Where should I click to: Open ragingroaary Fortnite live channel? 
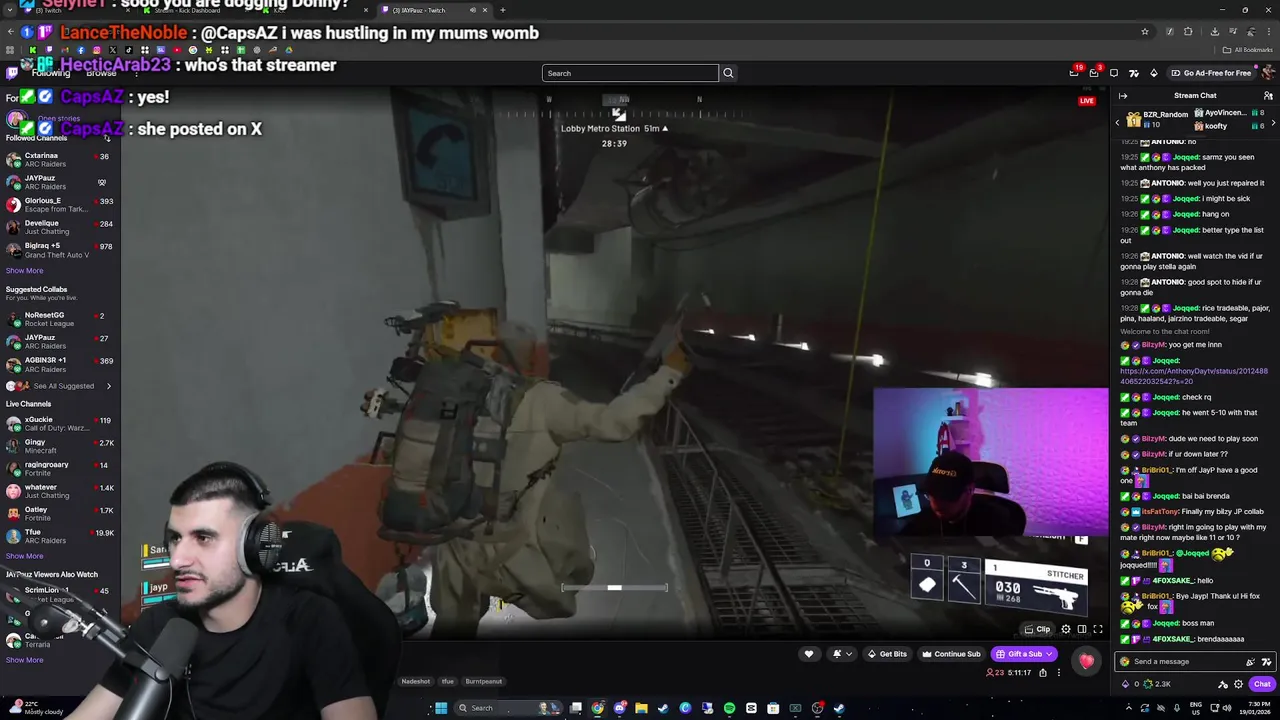[x=60, y=469]
